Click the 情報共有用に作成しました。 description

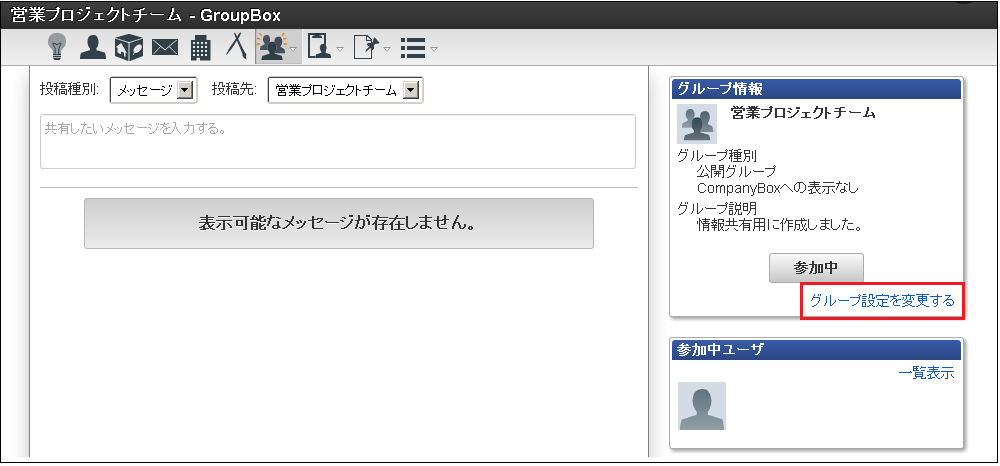coord(780,225)
